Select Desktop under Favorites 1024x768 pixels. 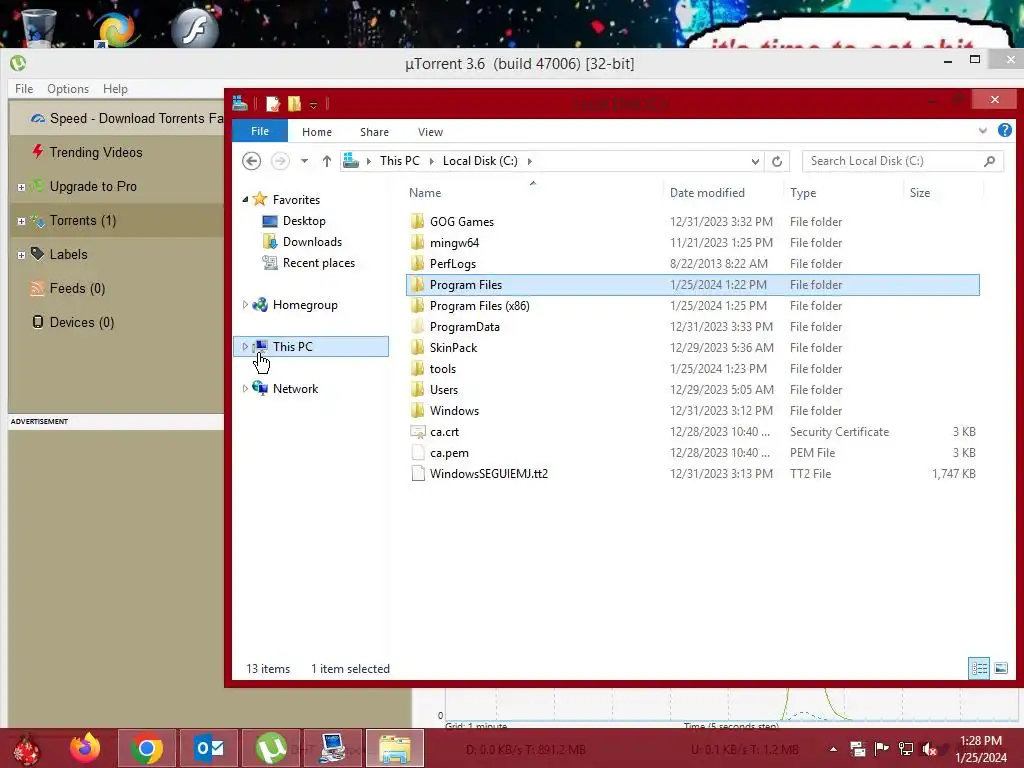[x=304, y=221]
